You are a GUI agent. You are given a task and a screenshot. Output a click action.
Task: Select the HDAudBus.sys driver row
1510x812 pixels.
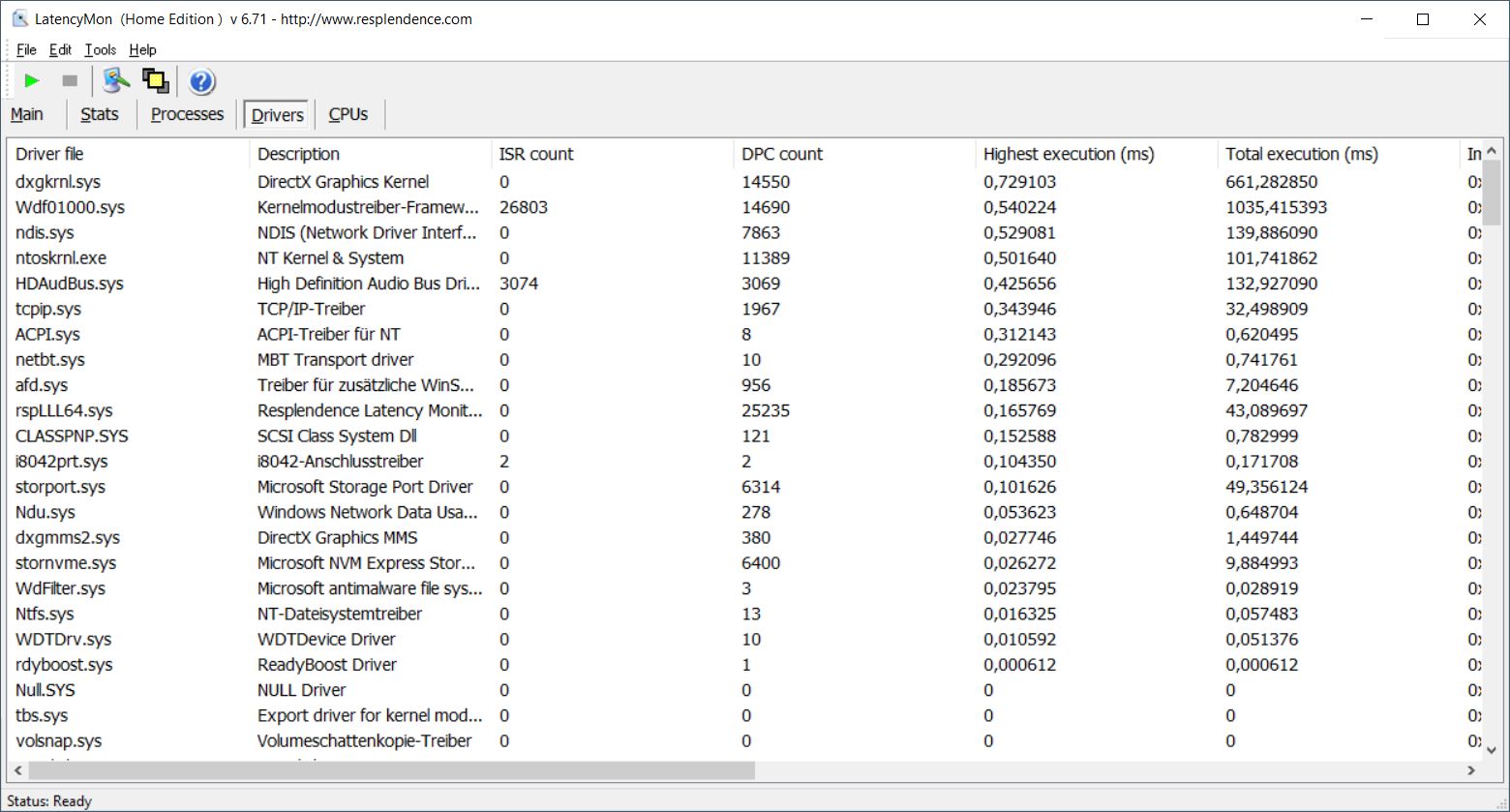[70, 284]
